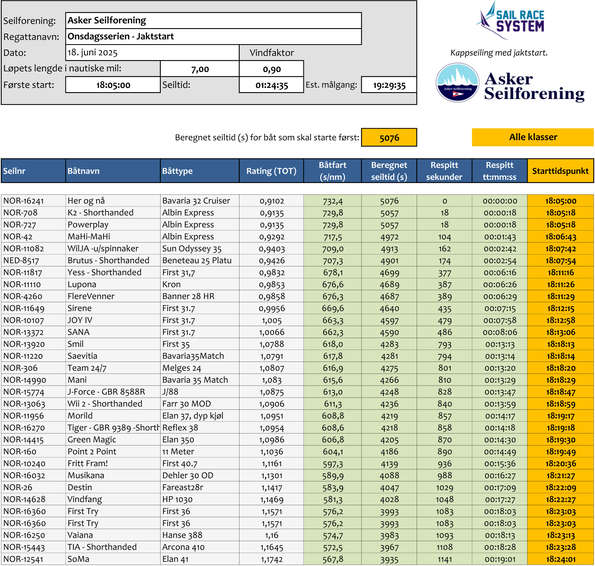Click boat type Beneteau 25 Platu
Screen dimensions: 595x566
tap(197, 260)
